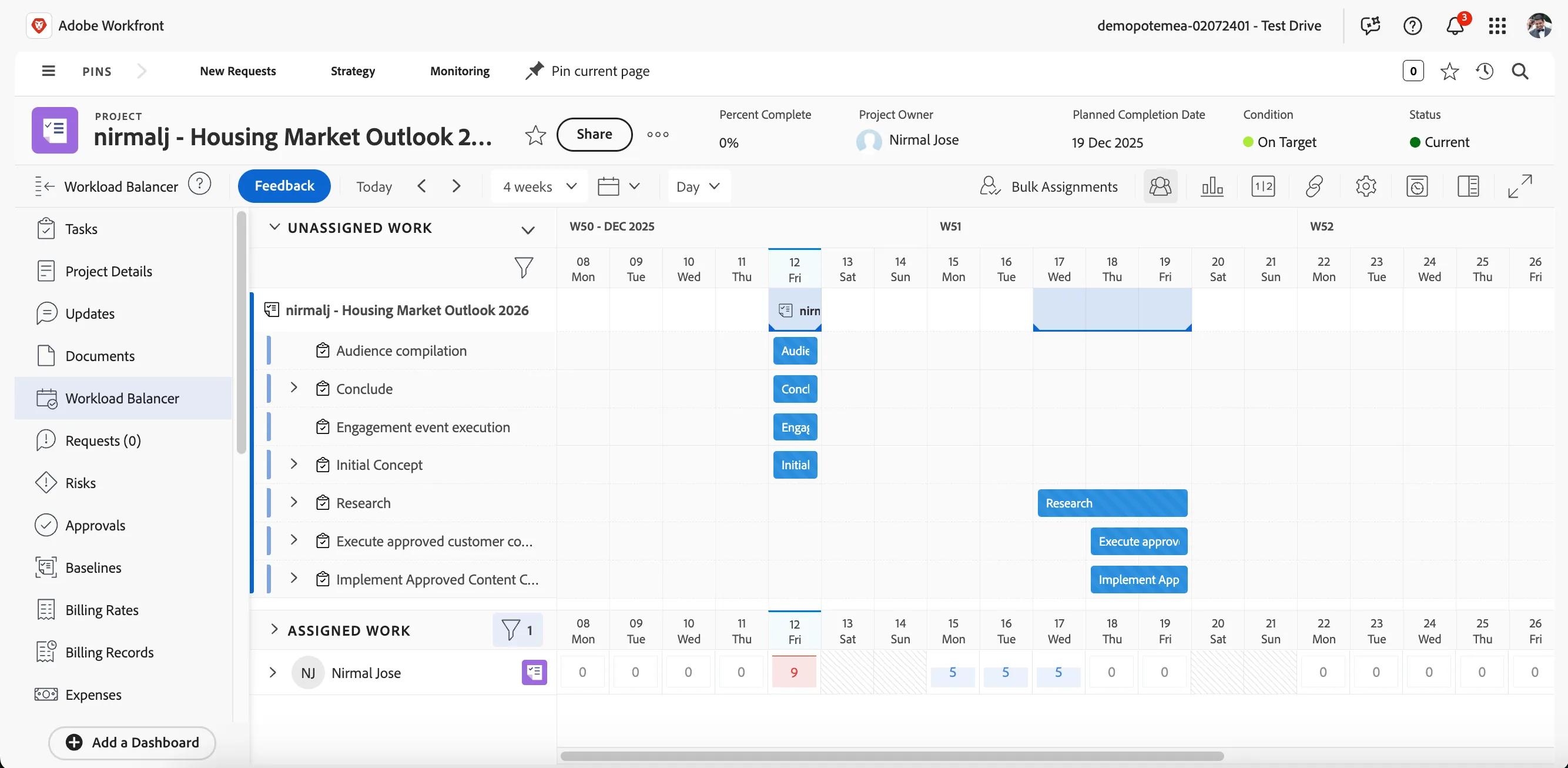Expand the Initial Concept task
Screen dimensions: 1568x768
tap(293, 463)
